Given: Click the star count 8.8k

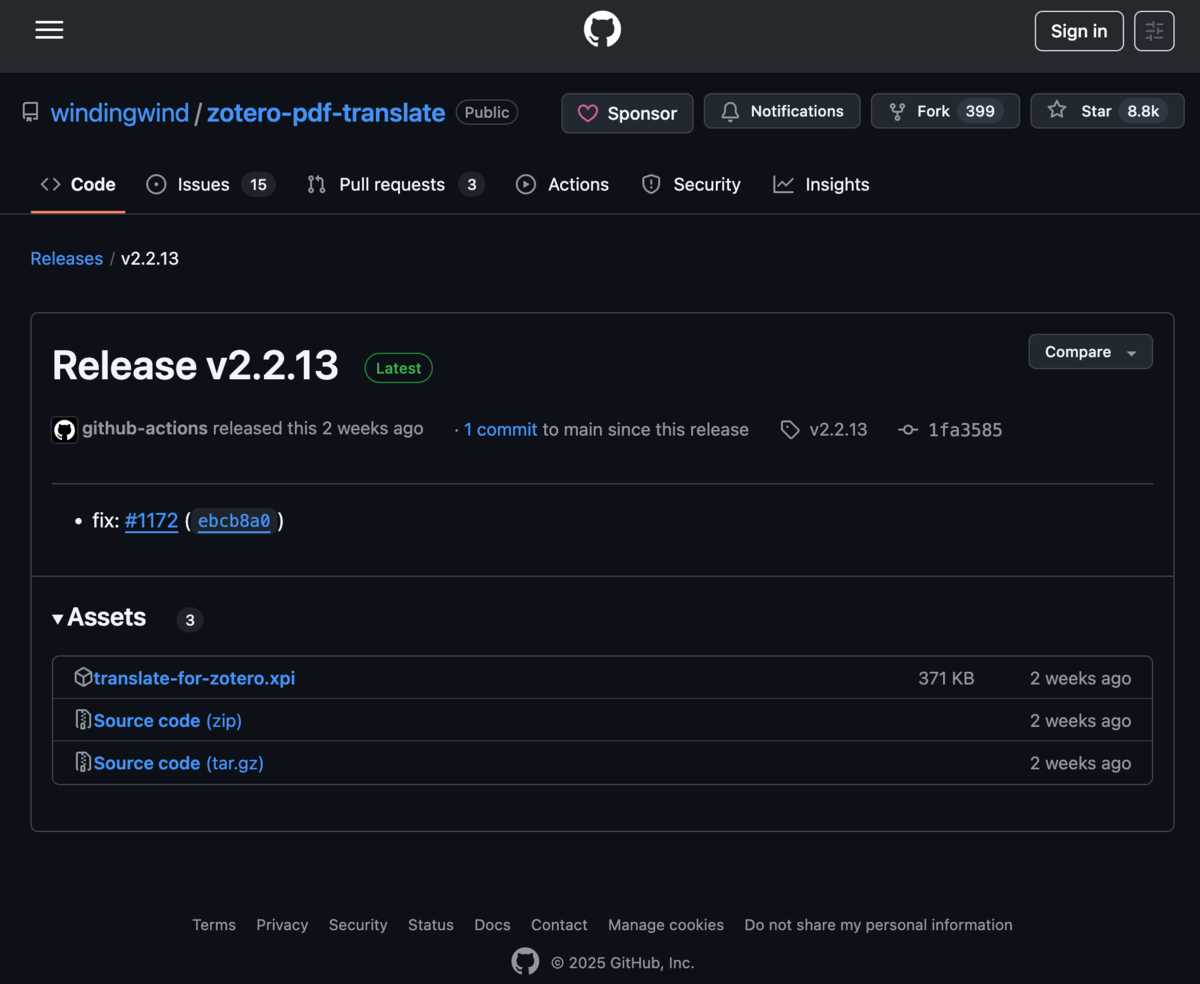Looking at the screenshot, I should click(x=1143, y=111).
